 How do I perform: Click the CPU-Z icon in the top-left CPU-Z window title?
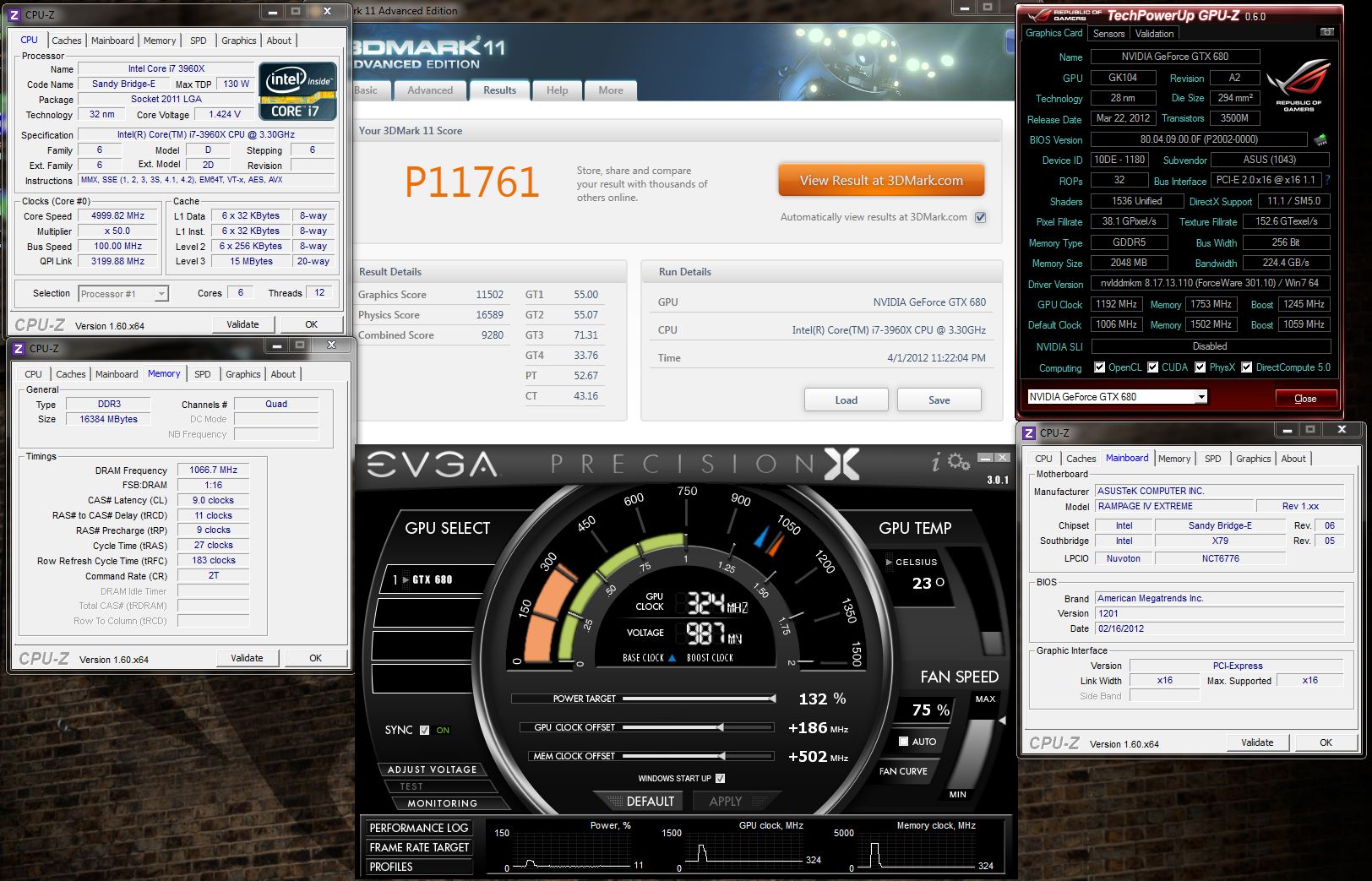click(14, 14)
